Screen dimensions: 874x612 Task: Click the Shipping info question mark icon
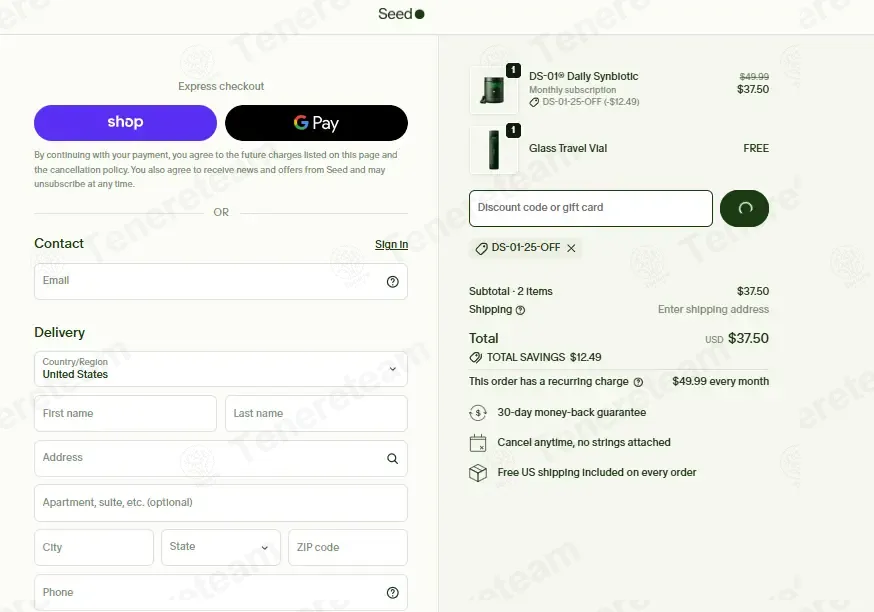520,310
